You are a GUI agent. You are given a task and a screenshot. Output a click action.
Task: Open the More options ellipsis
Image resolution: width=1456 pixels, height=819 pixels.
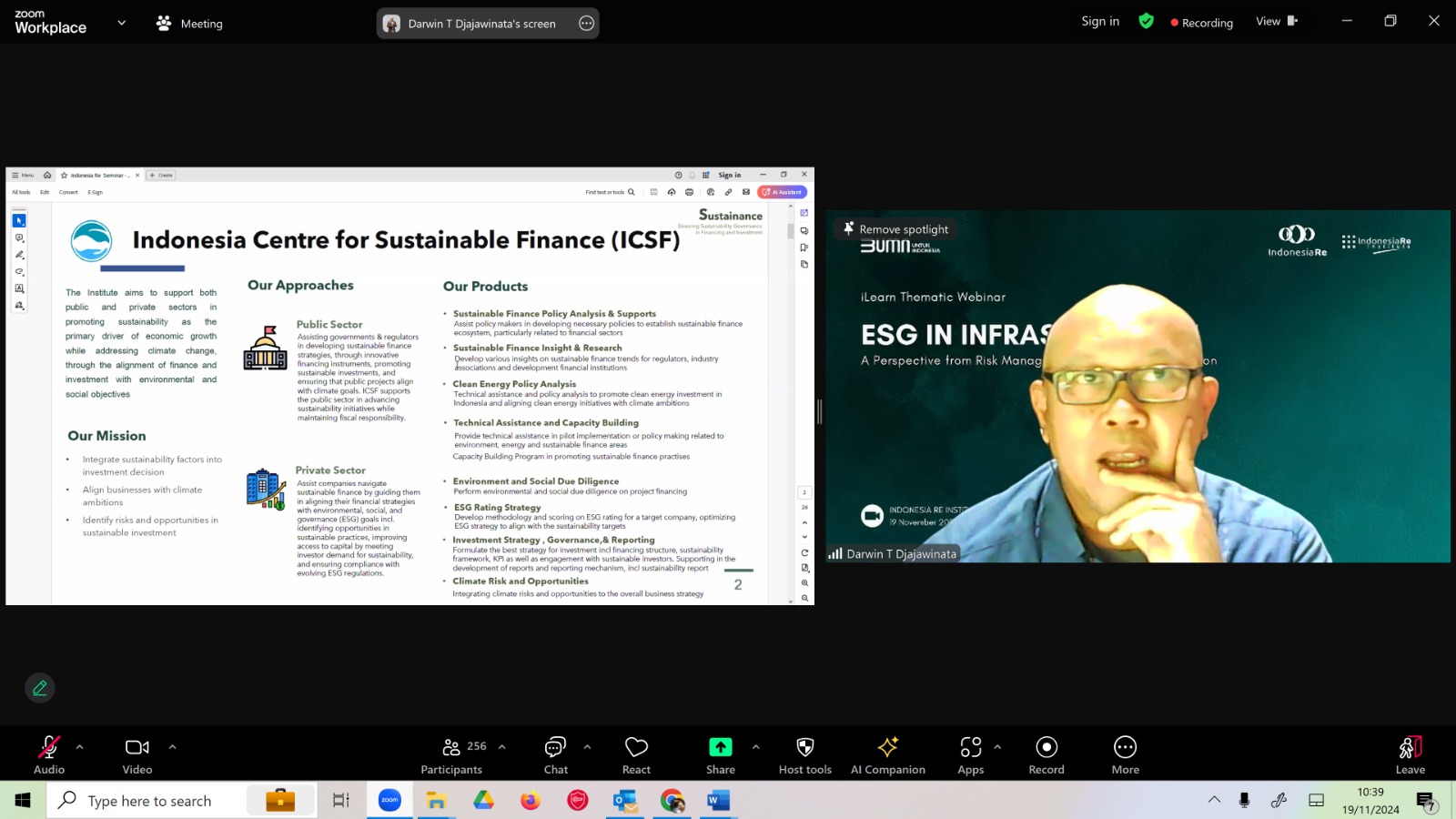[x=1126, y=747]
